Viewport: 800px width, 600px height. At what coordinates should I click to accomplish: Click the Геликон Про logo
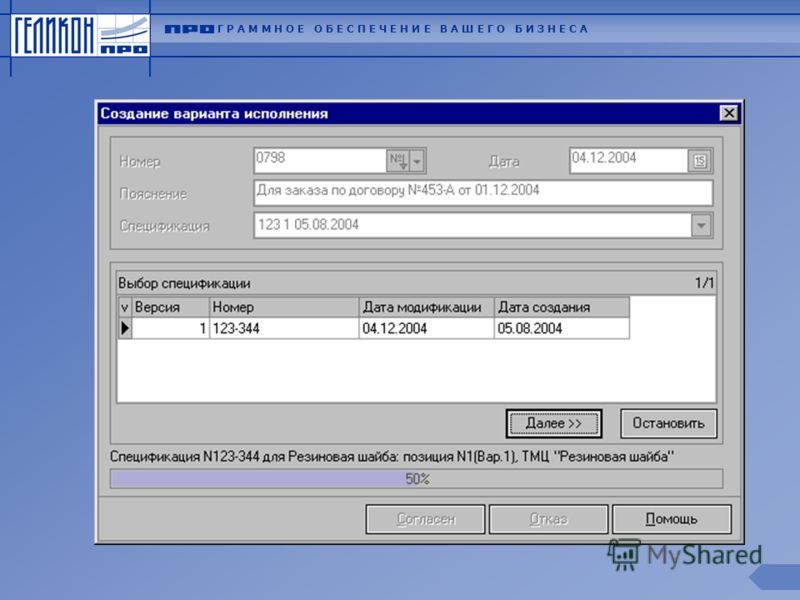tap(80, 35)
